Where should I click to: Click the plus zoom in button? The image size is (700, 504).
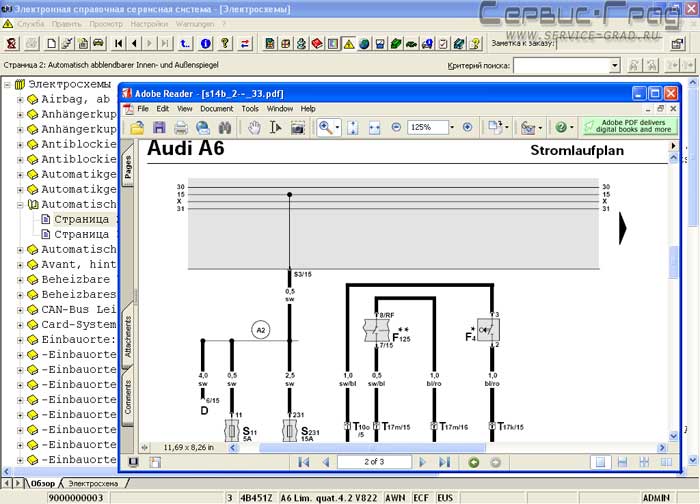tap(467, 127)
